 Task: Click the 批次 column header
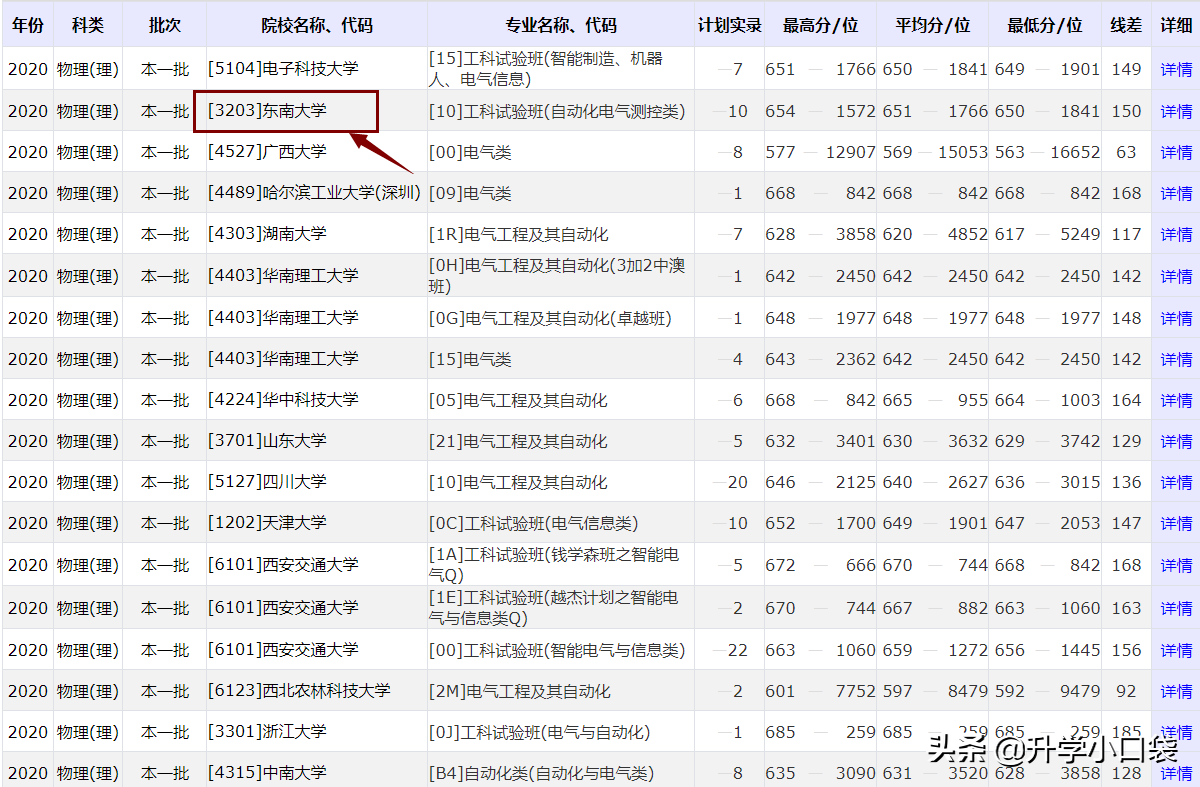coord(164,25)
